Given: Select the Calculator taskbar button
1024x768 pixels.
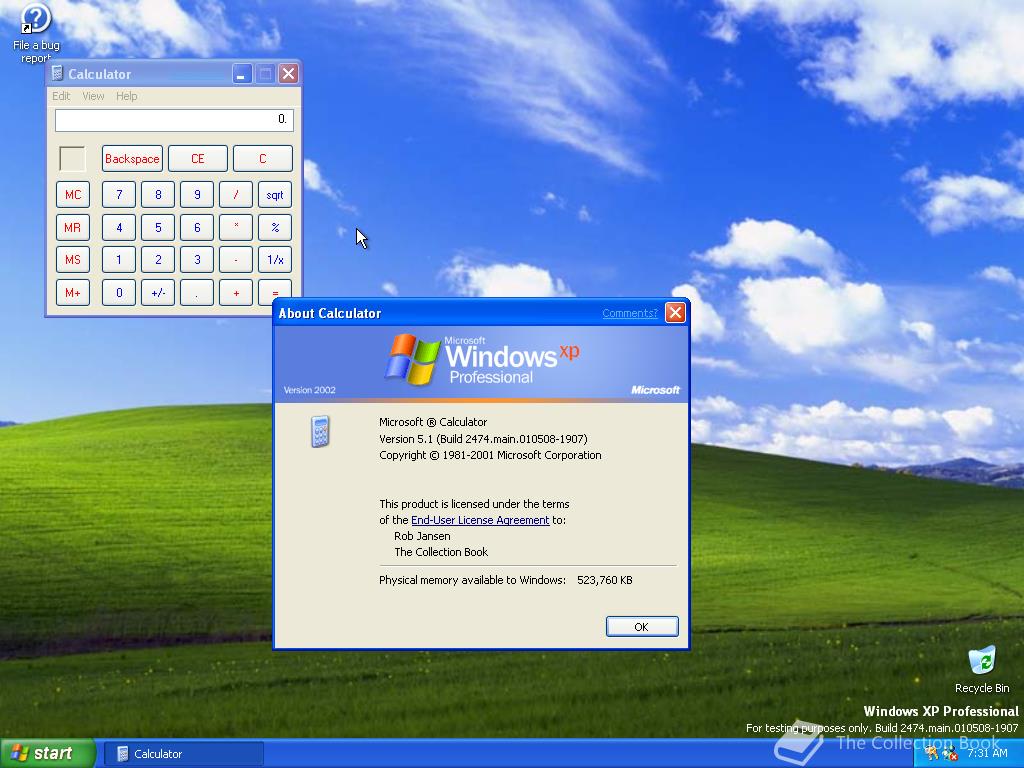Looking at the screenshot, I should pos(183,753).
